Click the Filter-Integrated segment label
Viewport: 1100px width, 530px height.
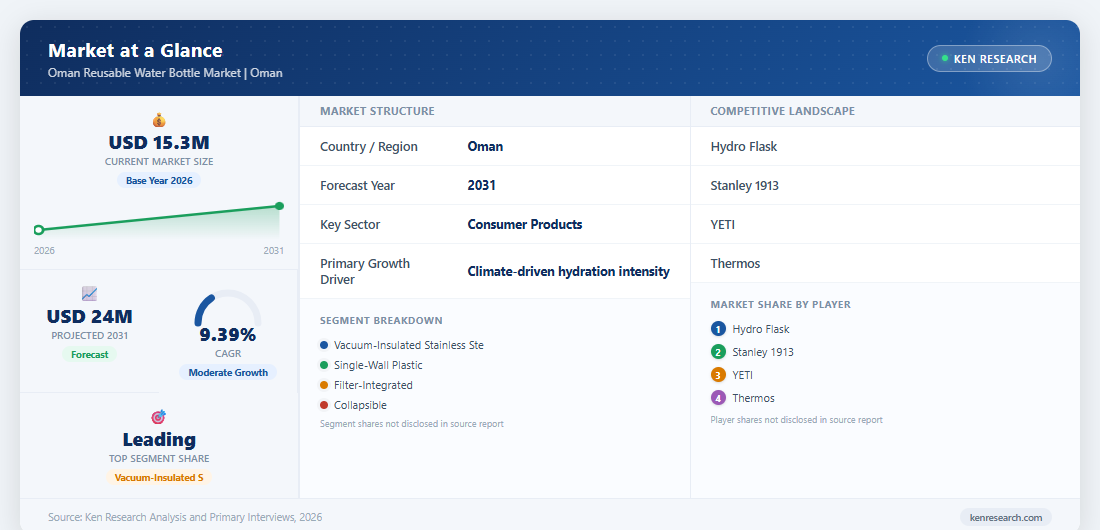pos(373,385)
